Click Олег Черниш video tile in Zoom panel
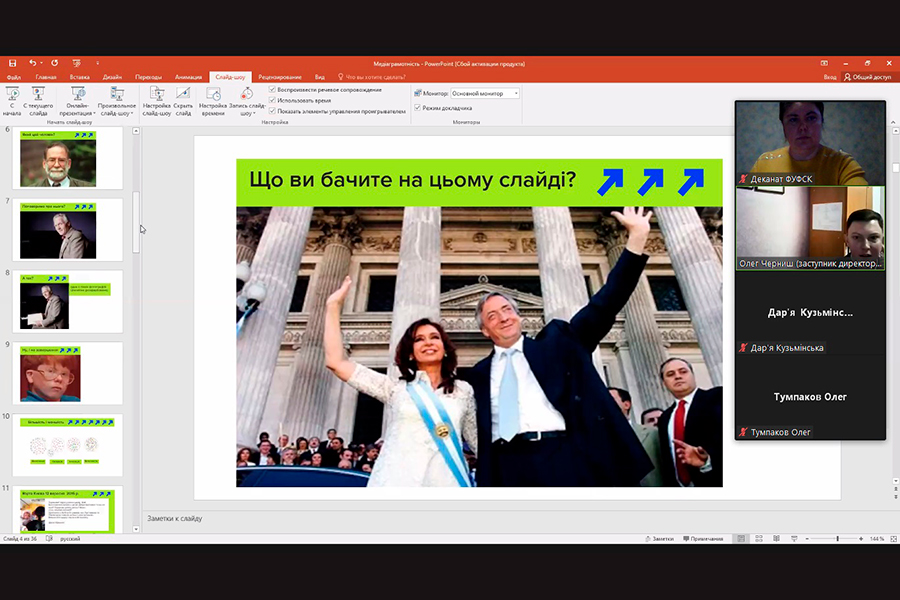Image resolution: width=900 pixels, height=600 pixels. coord(810,228)
